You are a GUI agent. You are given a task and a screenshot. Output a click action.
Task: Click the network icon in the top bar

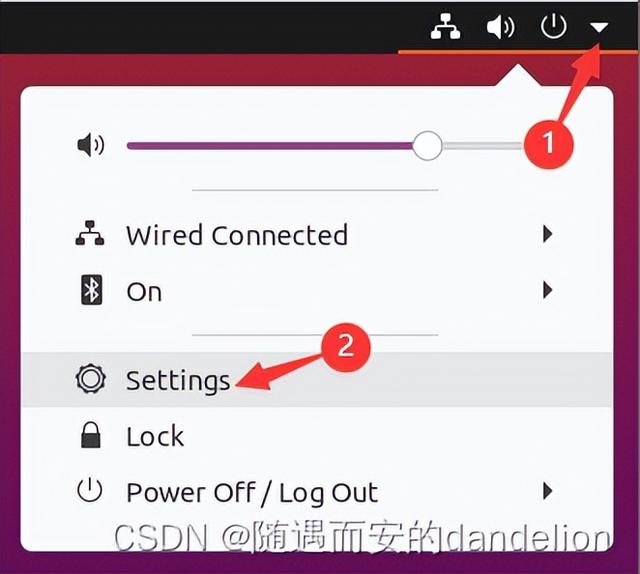445,26
